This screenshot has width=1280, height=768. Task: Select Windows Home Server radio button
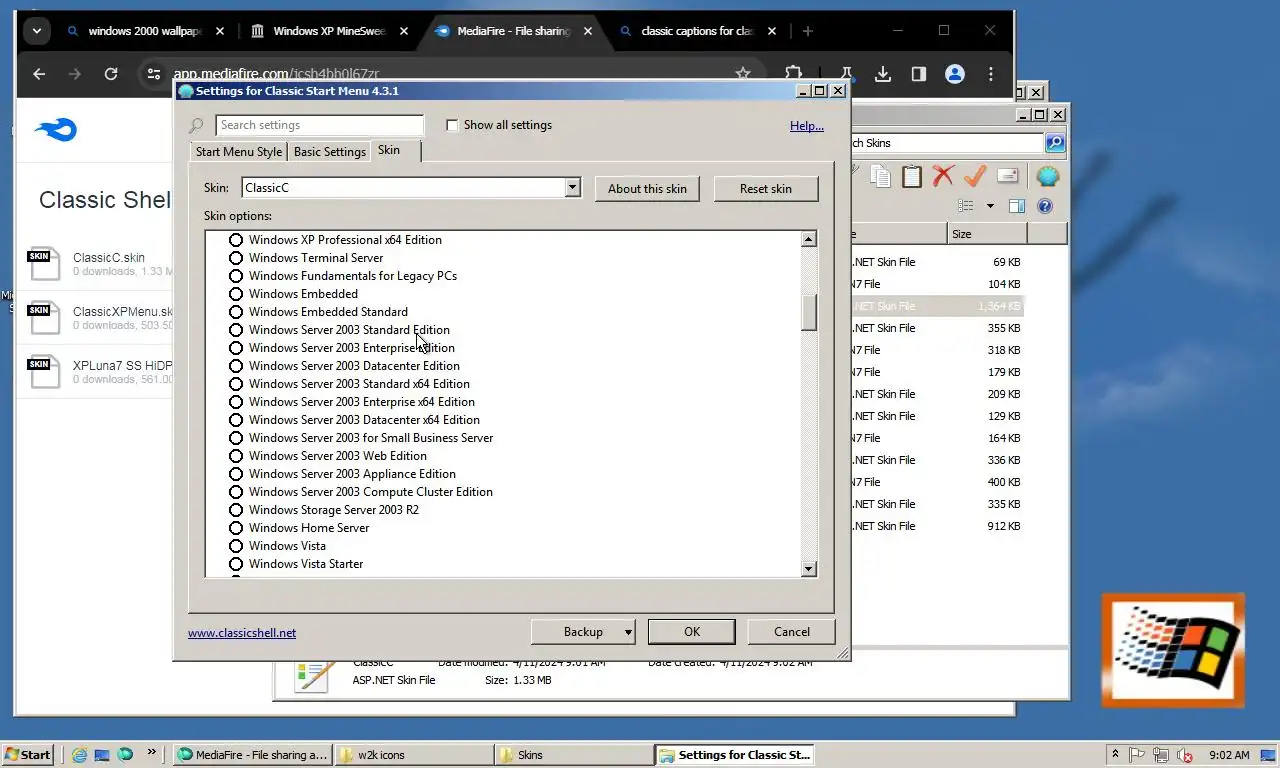pos(236,528)
